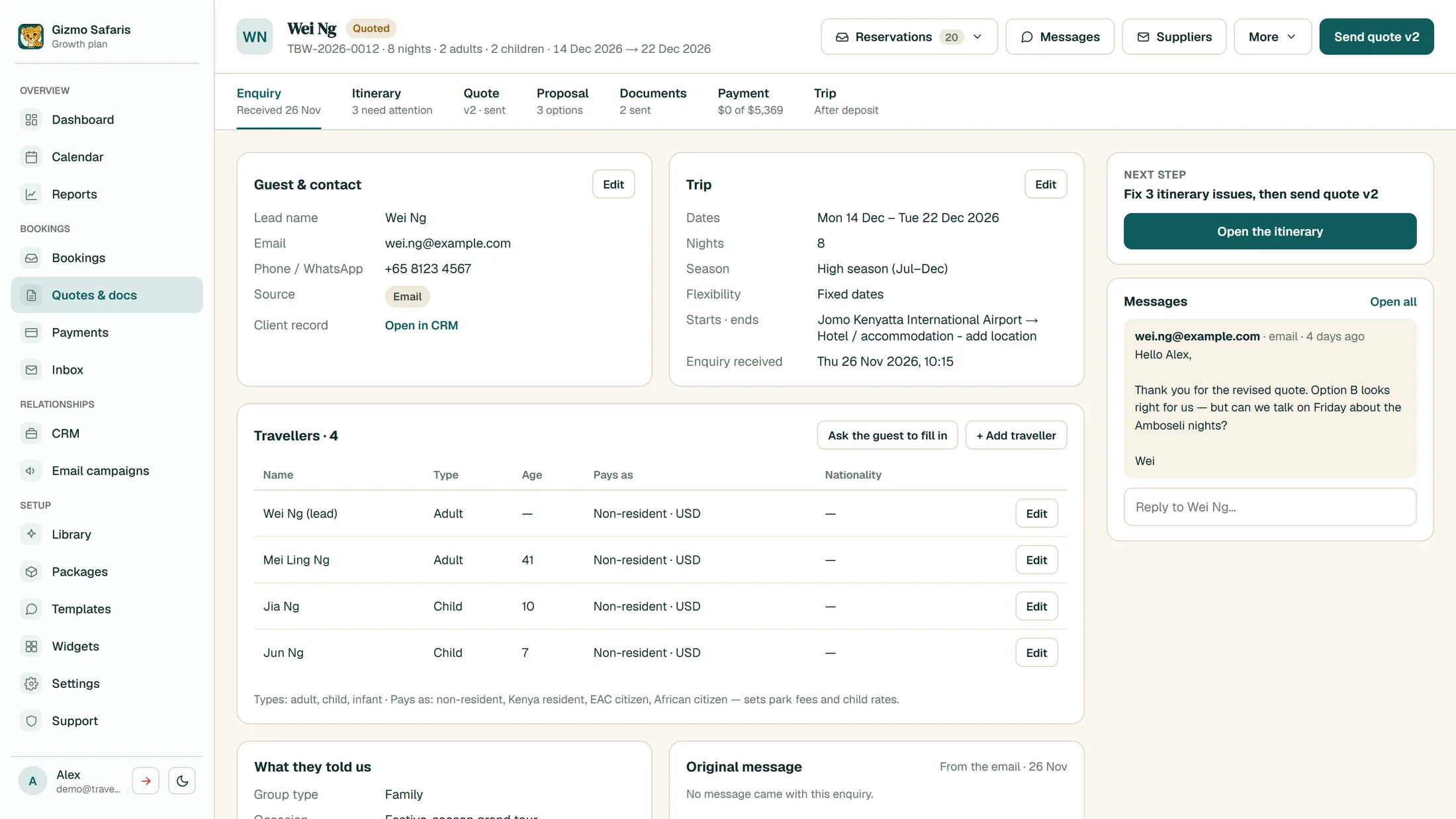Click the red logout arrow icon

coord(146,781)
